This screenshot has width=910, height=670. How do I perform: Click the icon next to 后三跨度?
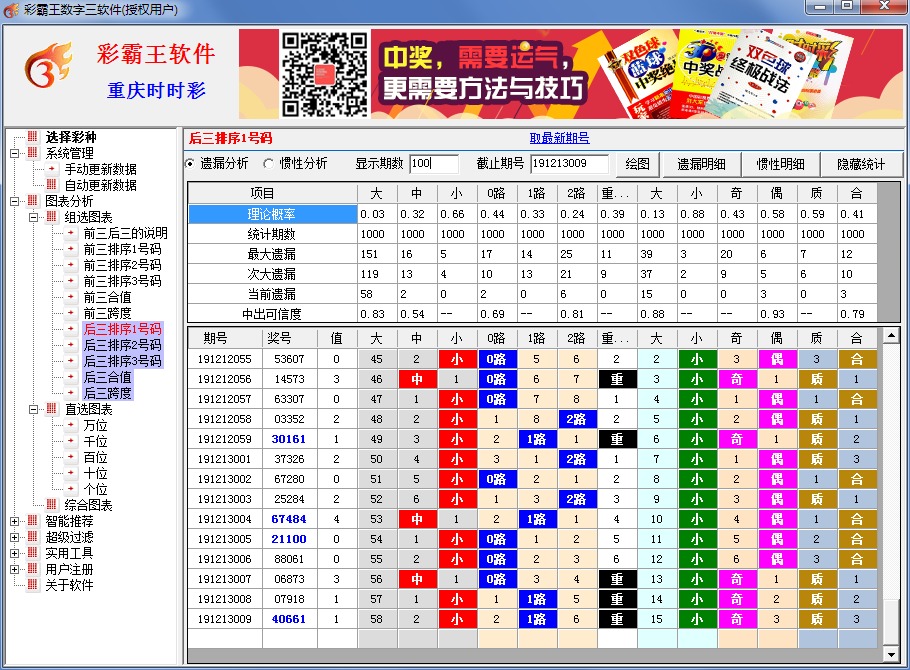[71, 393]
